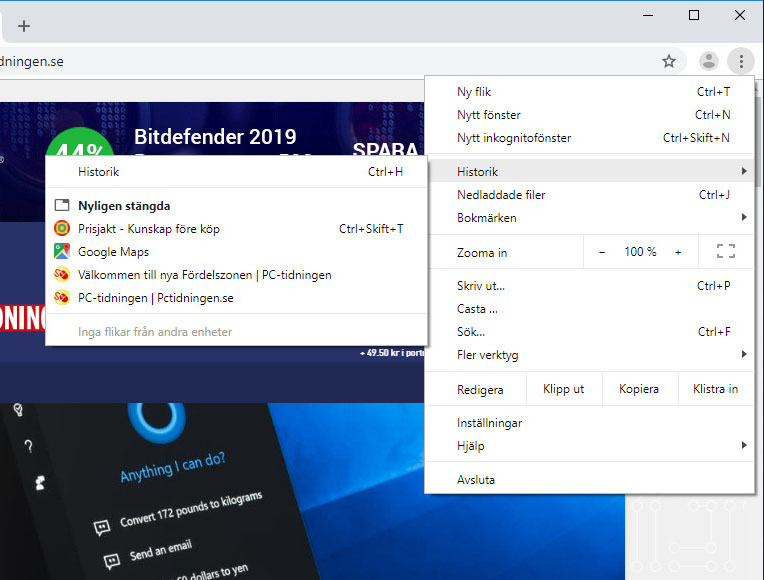Viewport: 764px width, 580px height.
Task: Expand the Historik submenu arrow
Action: [744, 171]
